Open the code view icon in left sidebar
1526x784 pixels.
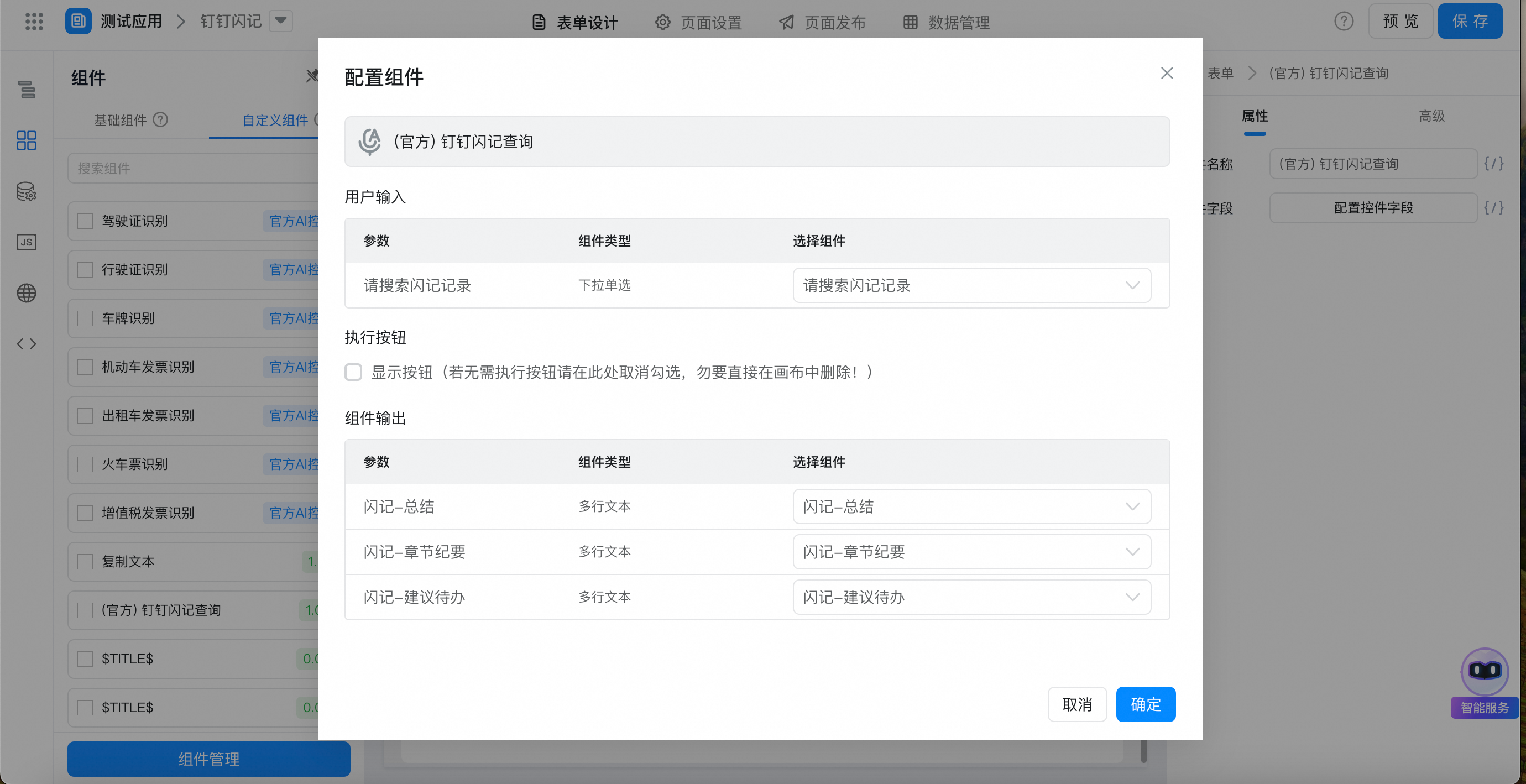click(26, 343)
